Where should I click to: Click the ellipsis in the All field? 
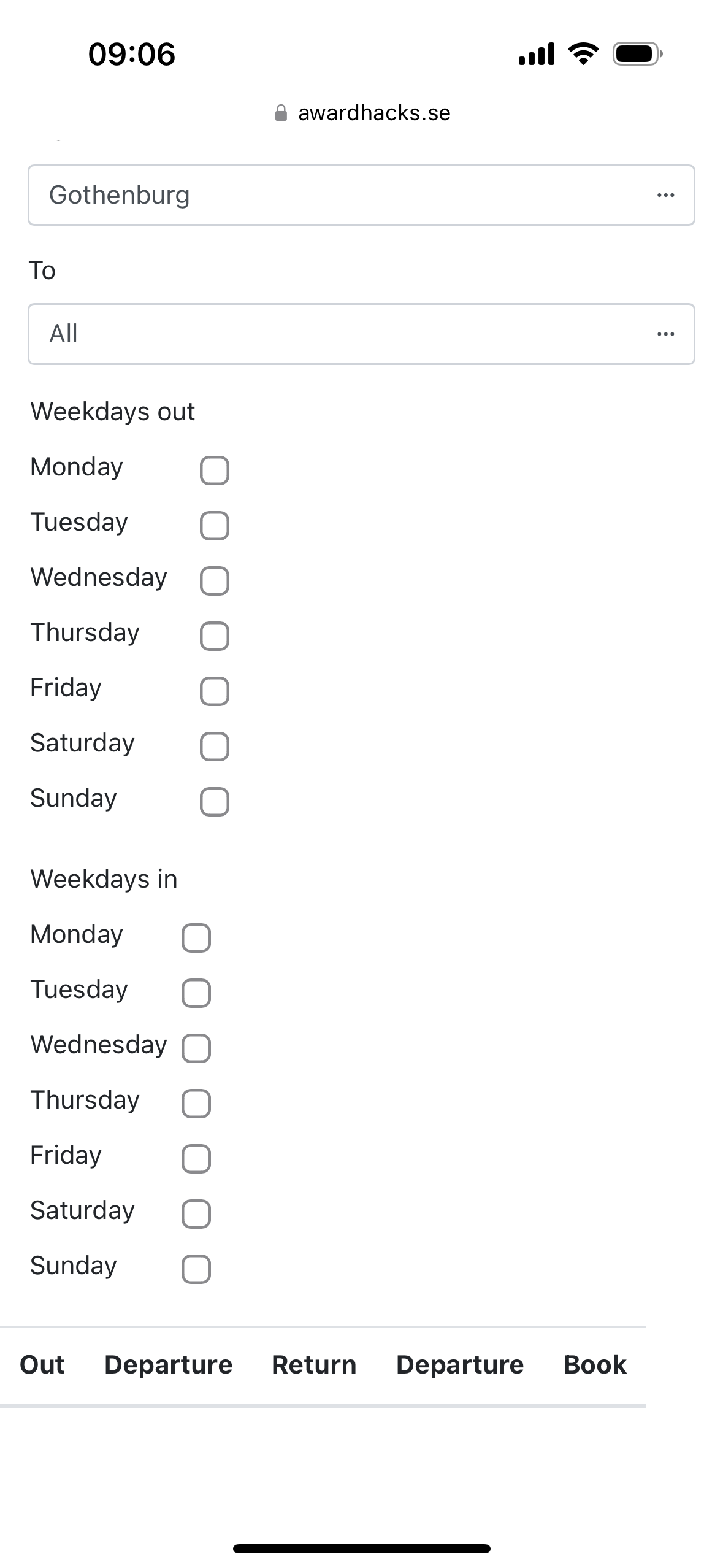pos(665,334)
